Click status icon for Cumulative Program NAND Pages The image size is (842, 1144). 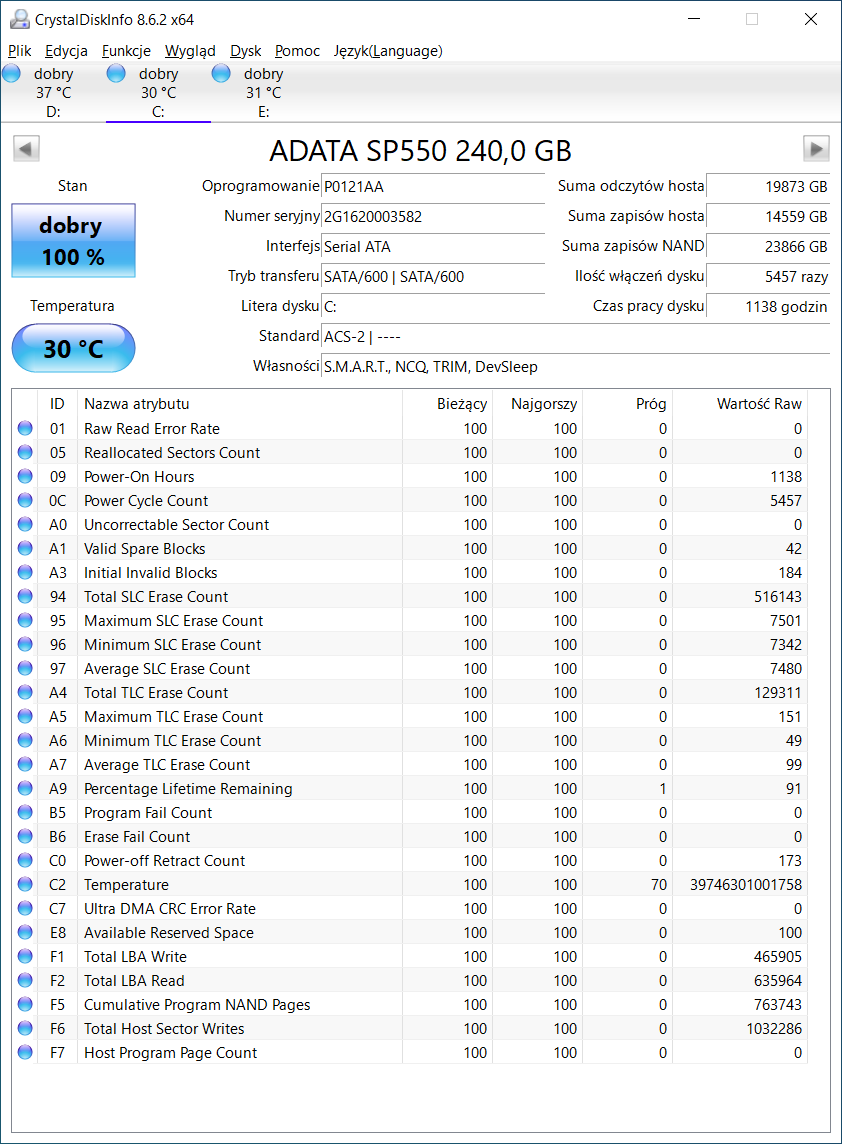pos(25,1005)
